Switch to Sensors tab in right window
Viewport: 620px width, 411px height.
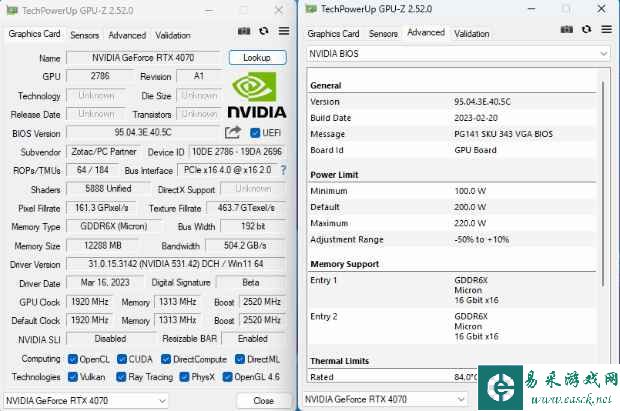pos(383,34)
